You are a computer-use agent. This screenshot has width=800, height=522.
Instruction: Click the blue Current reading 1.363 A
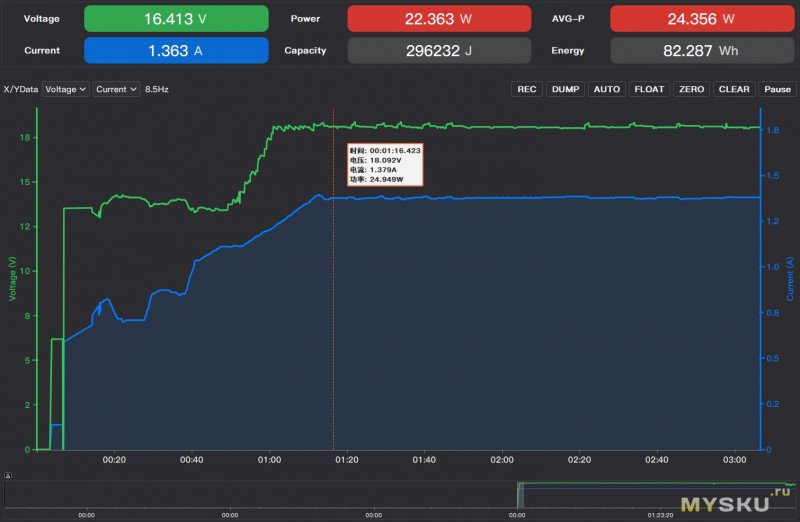(x=176, y=50)
